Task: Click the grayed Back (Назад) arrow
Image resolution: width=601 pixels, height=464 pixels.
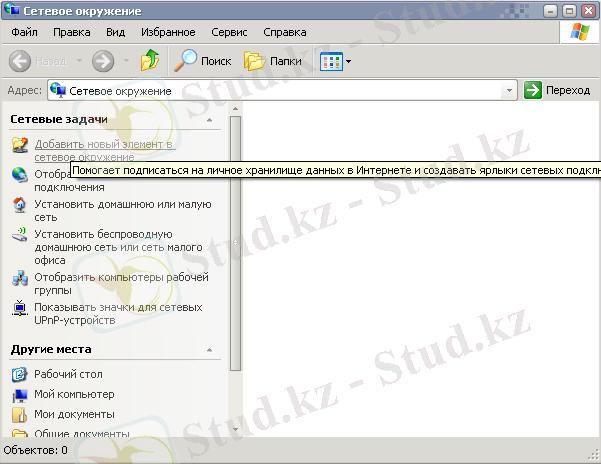Action: pos(20,61)
